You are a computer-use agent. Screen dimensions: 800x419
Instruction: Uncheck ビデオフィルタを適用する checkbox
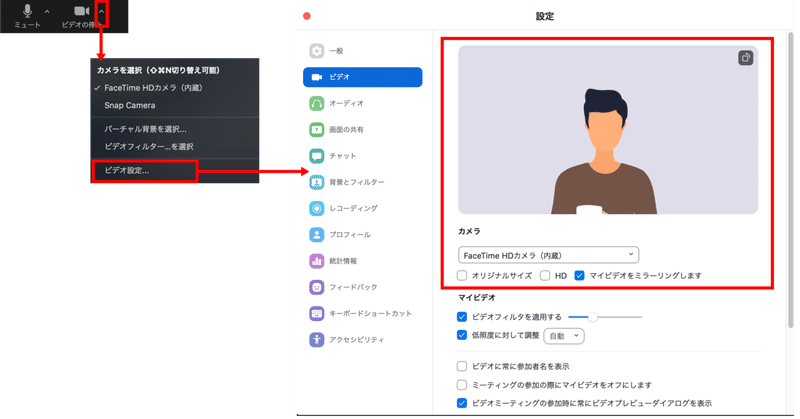(x=462, y=317)
